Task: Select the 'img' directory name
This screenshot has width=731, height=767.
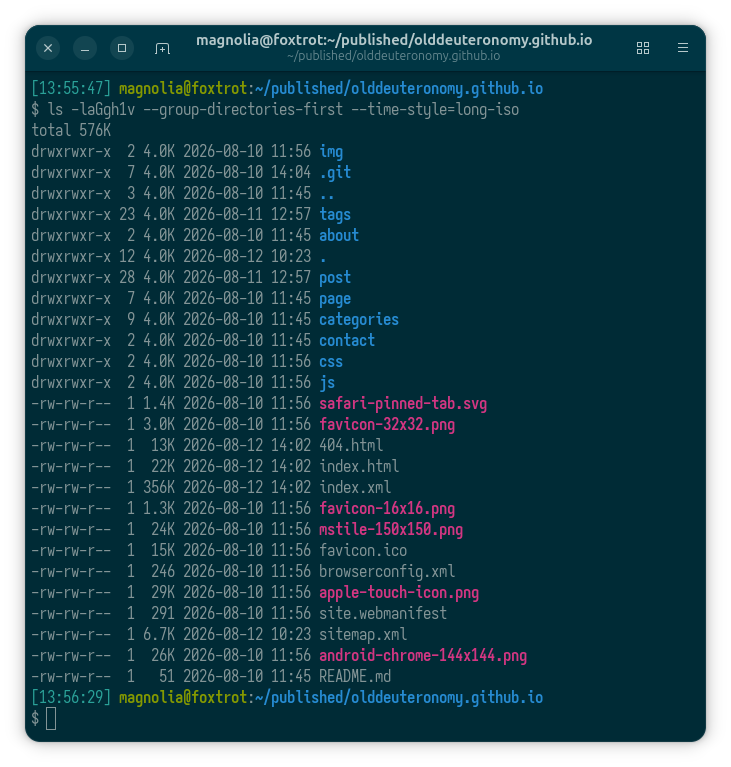Action: click(331, 152)
